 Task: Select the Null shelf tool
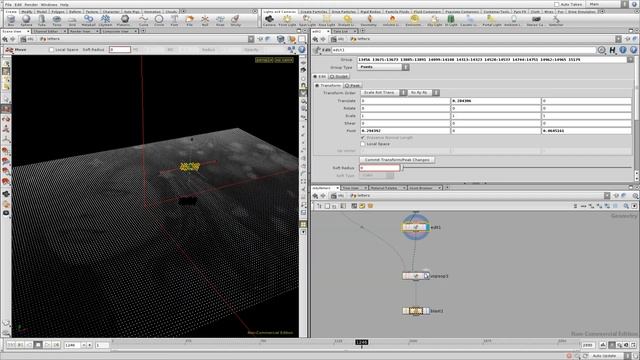tap(205, 20)
